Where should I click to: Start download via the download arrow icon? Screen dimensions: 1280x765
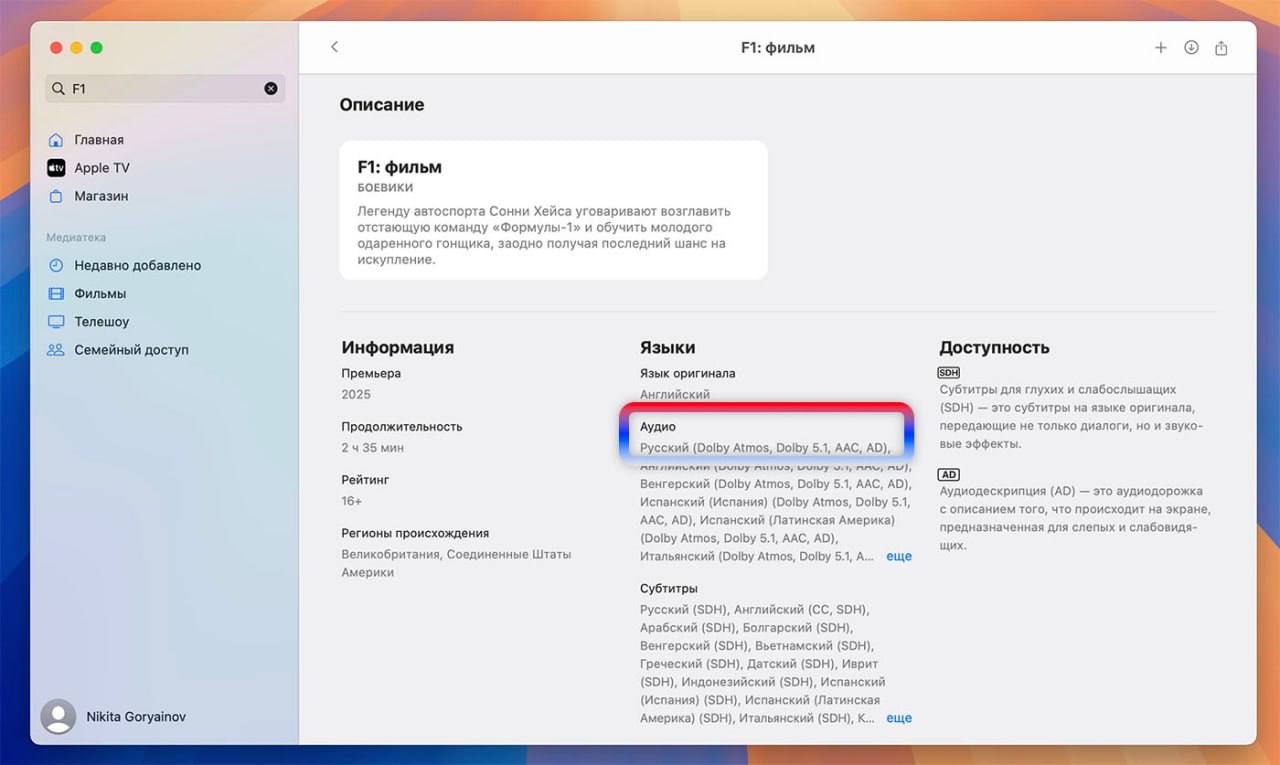(x=1191, y=47)
